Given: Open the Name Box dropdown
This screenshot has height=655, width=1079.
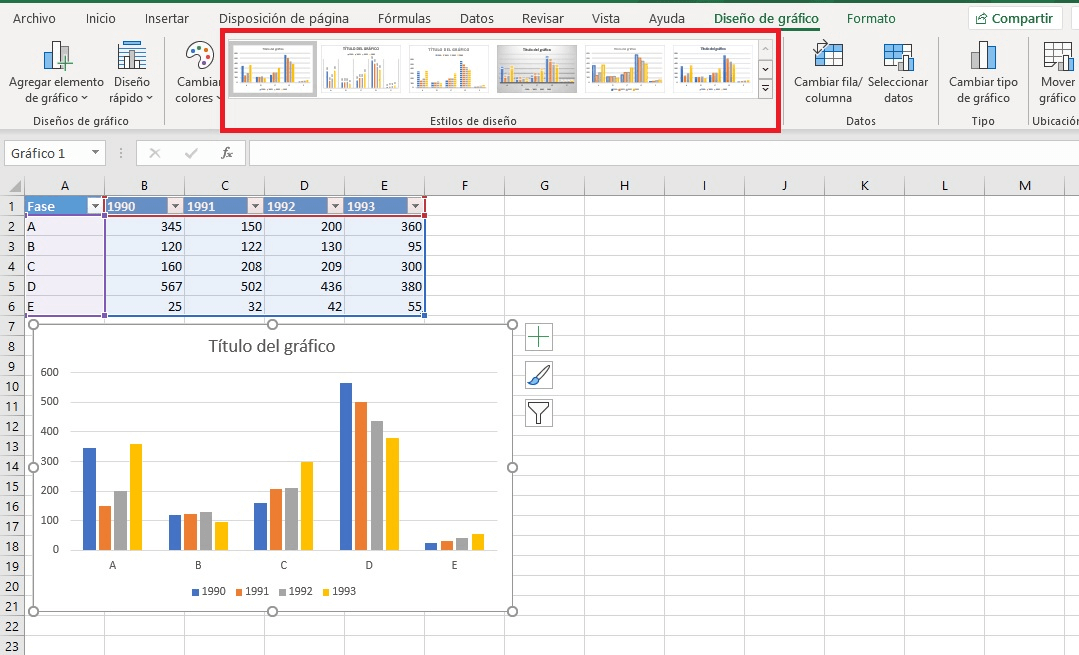Looking at the screenshot, I should tap(95, 153).
